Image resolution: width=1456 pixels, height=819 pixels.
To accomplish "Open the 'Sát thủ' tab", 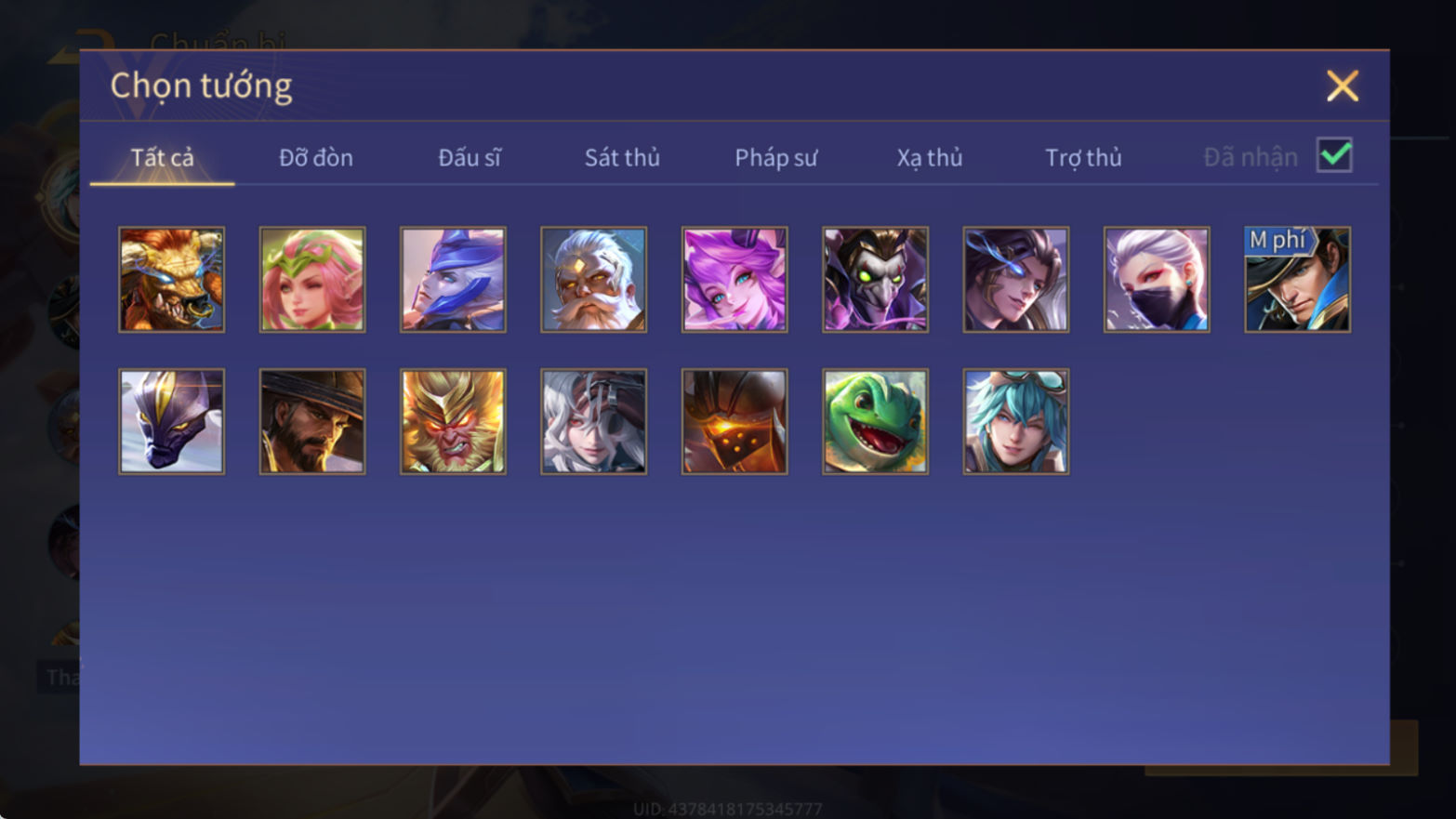I will [x=622, y=158].
